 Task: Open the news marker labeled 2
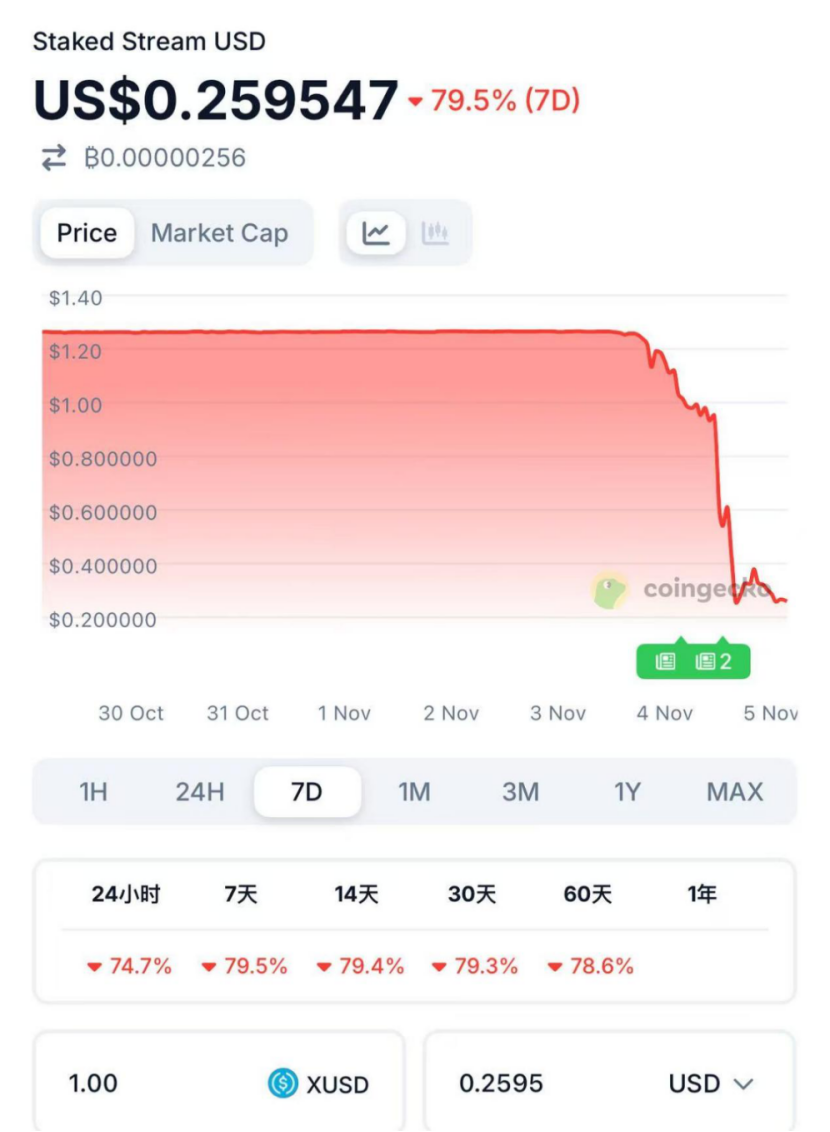[714, 661]
